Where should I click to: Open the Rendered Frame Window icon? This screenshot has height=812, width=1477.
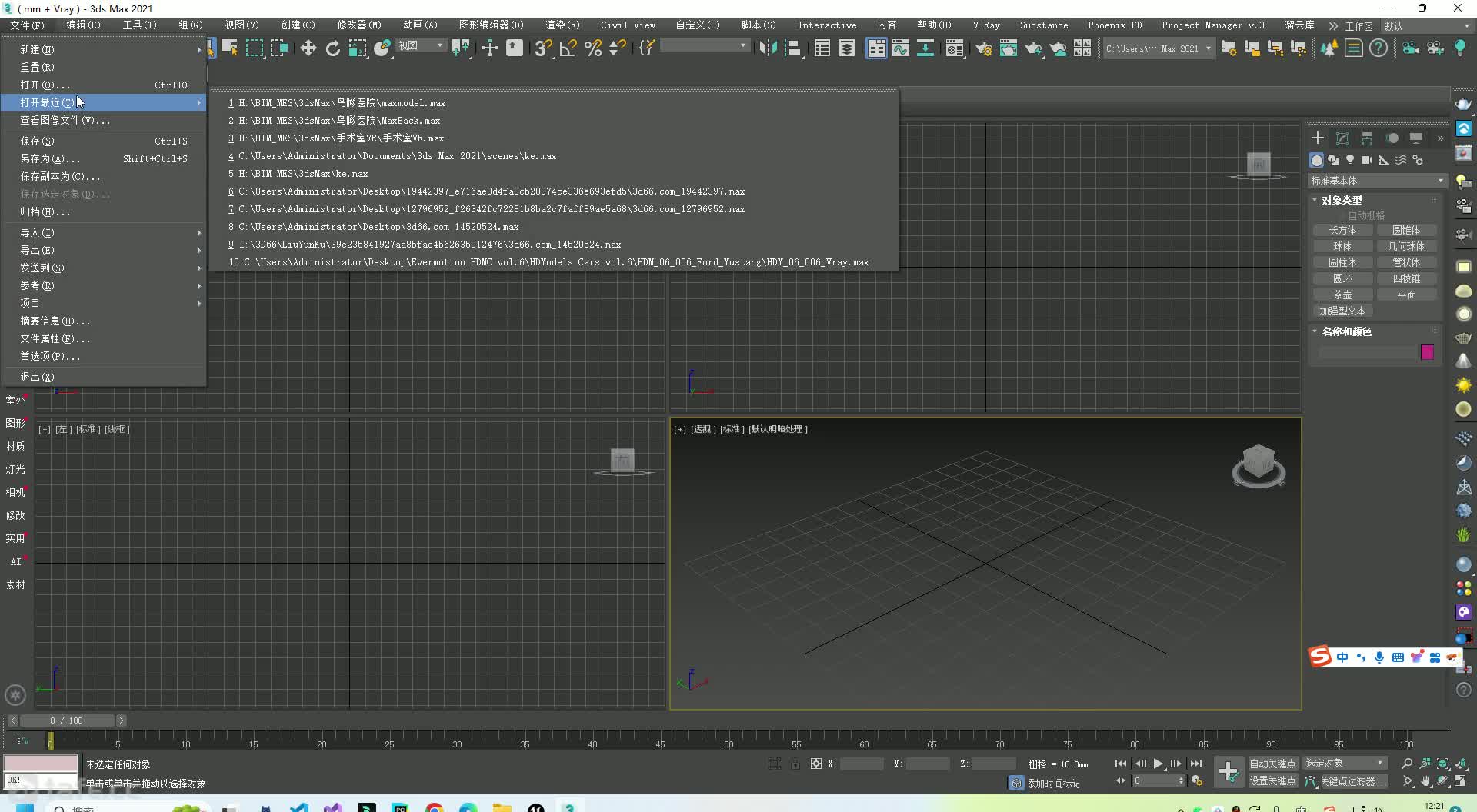(x=1009, y=48)
